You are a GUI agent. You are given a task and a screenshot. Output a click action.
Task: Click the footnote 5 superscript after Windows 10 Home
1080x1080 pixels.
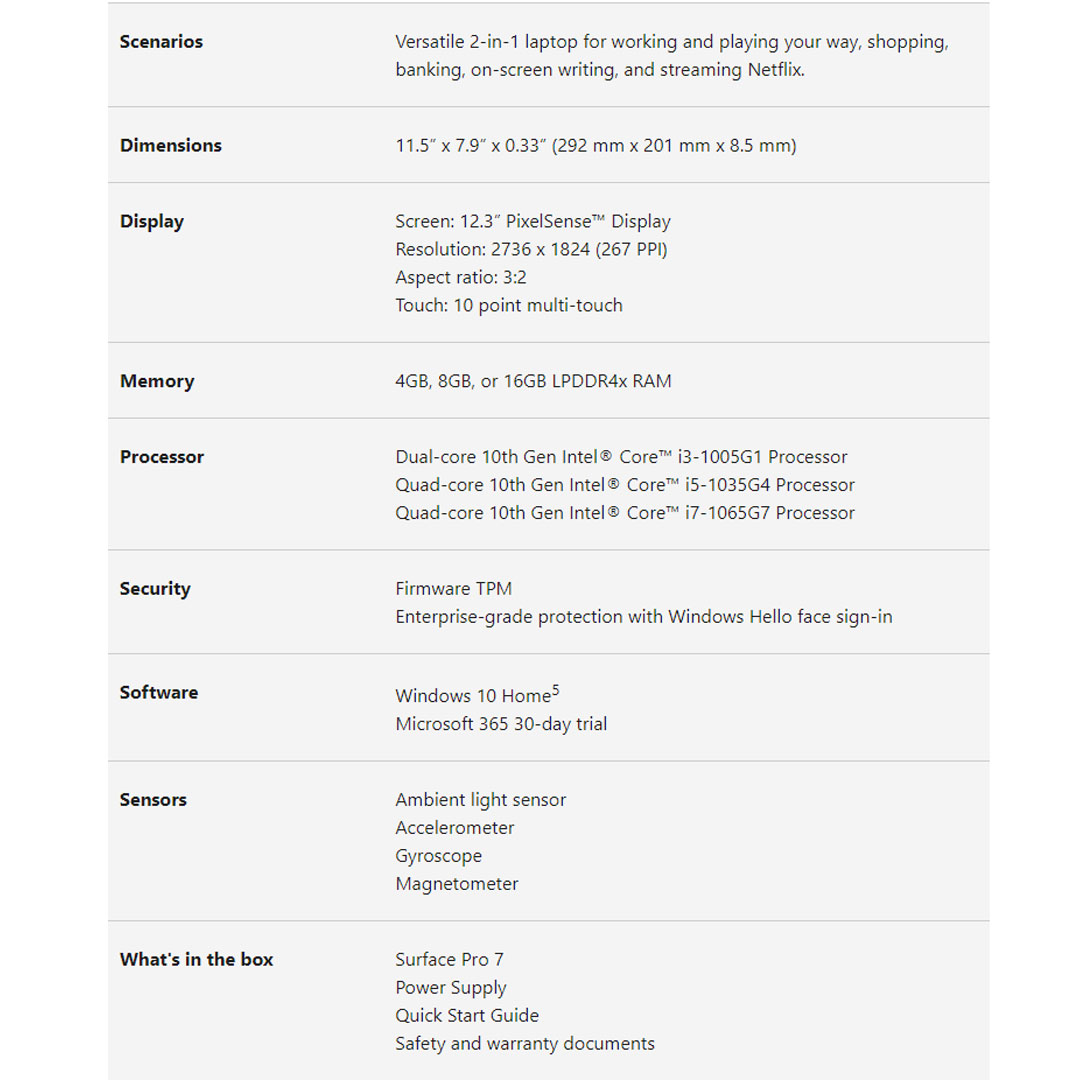tap(556, 689)
